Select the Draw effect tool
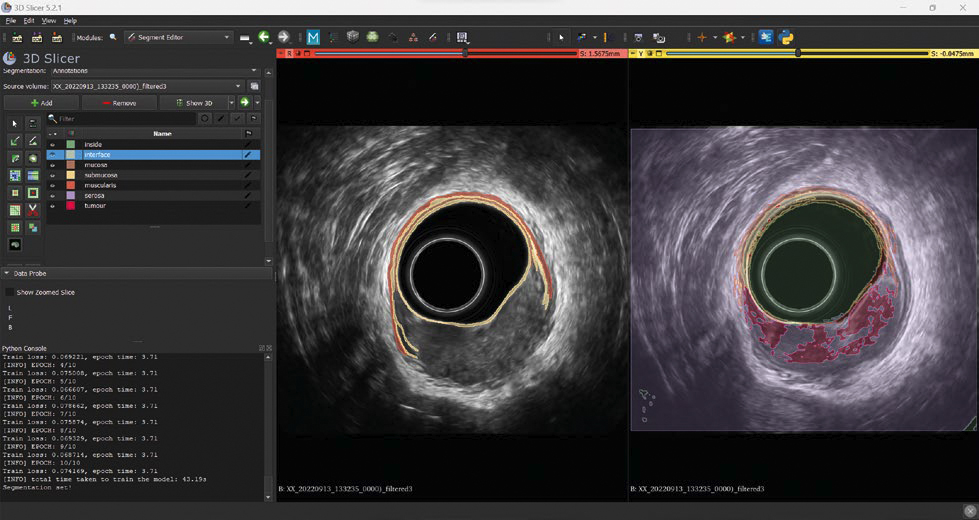979x520 pixels. (x=33, y=141)
